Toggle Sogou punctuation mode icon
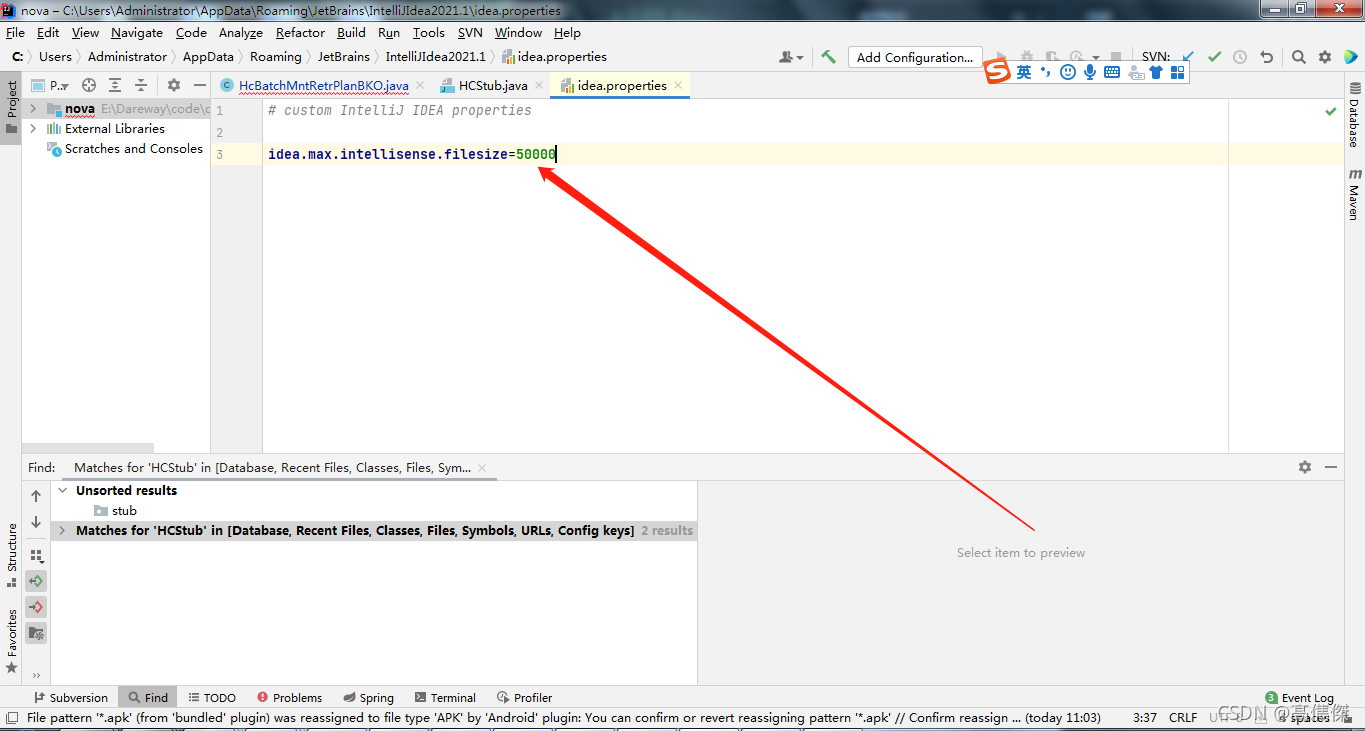Screen dimensions: 1365x731 pos(1046,72)
